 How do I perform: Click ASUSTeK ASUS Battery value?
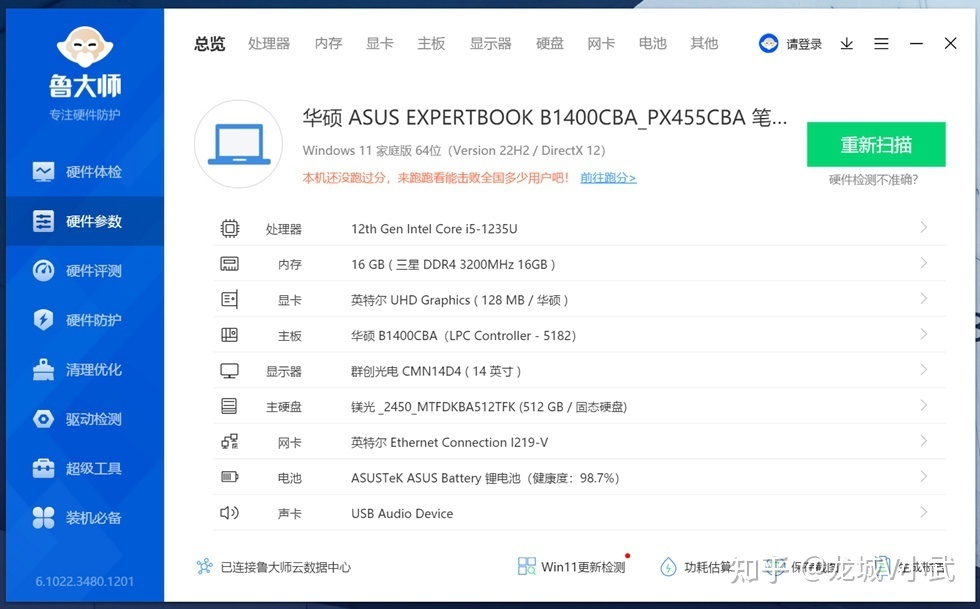[x=485, y=478]
